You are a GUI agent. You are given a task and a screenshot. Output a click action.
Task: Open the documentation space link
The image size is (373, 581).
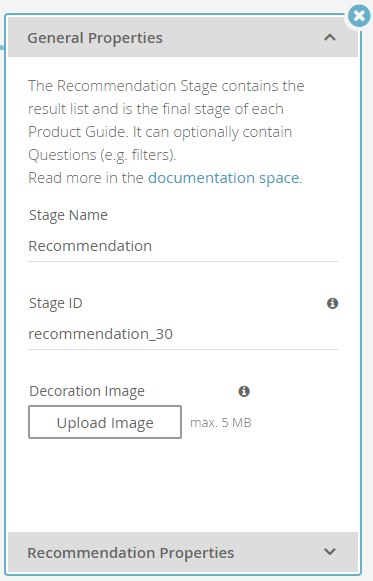click(224, 178)
